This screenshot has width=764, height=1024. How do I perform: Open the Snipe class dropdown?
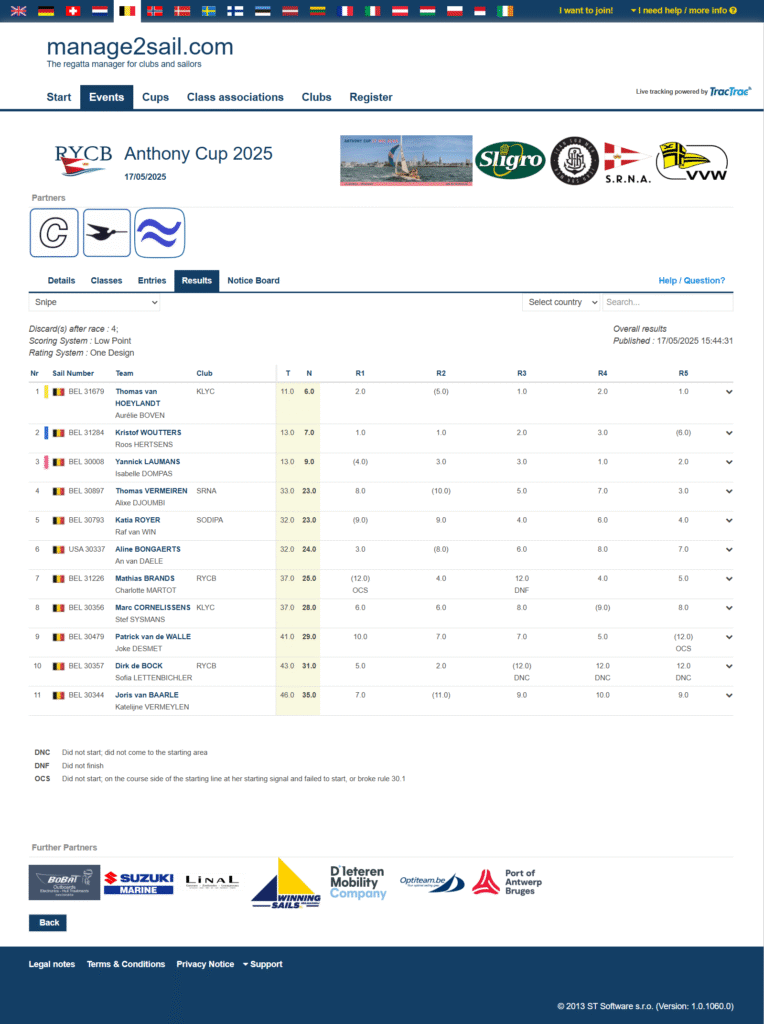click(x=94, y=302)
